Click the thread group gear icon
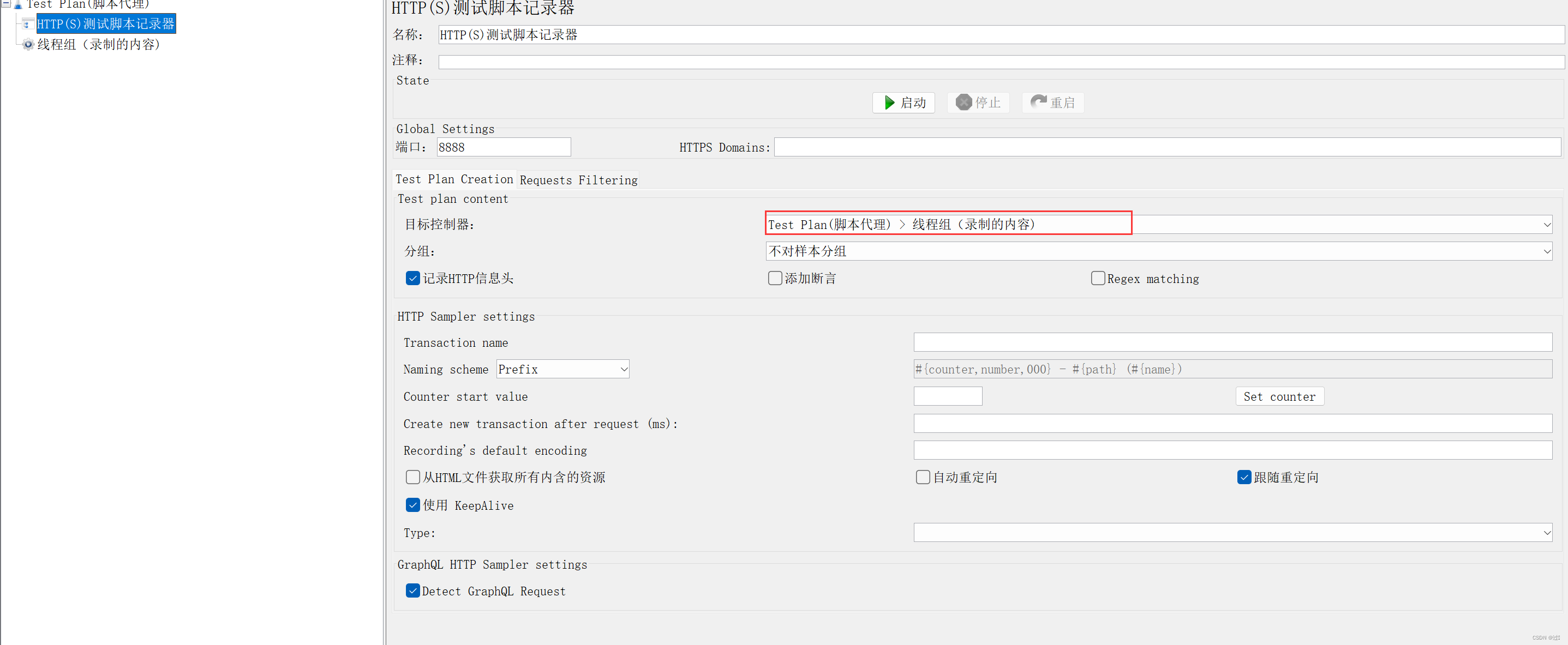The width and height of the screenshot is (1568, 645). pyautogui.click(x=28, y=44)
